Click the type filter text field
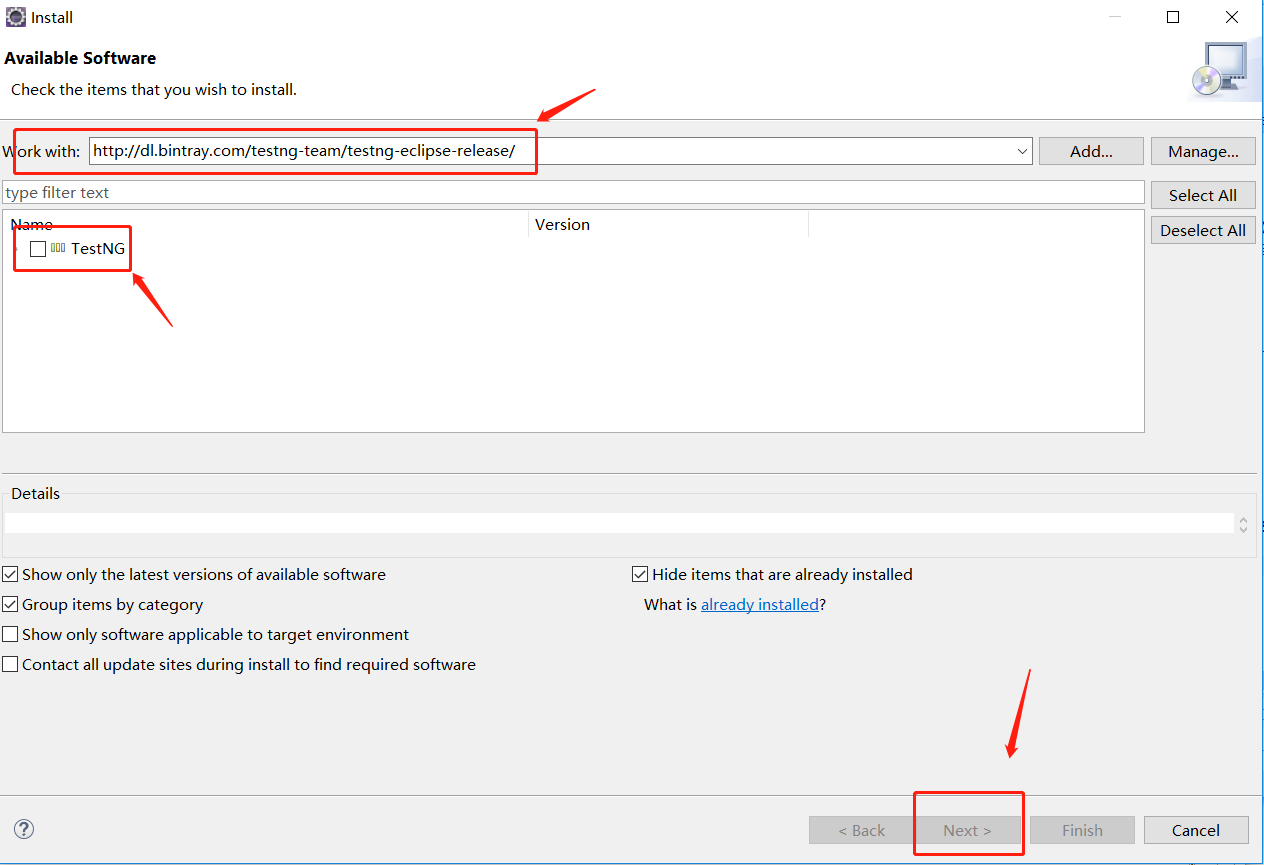 tap(573, 192)
